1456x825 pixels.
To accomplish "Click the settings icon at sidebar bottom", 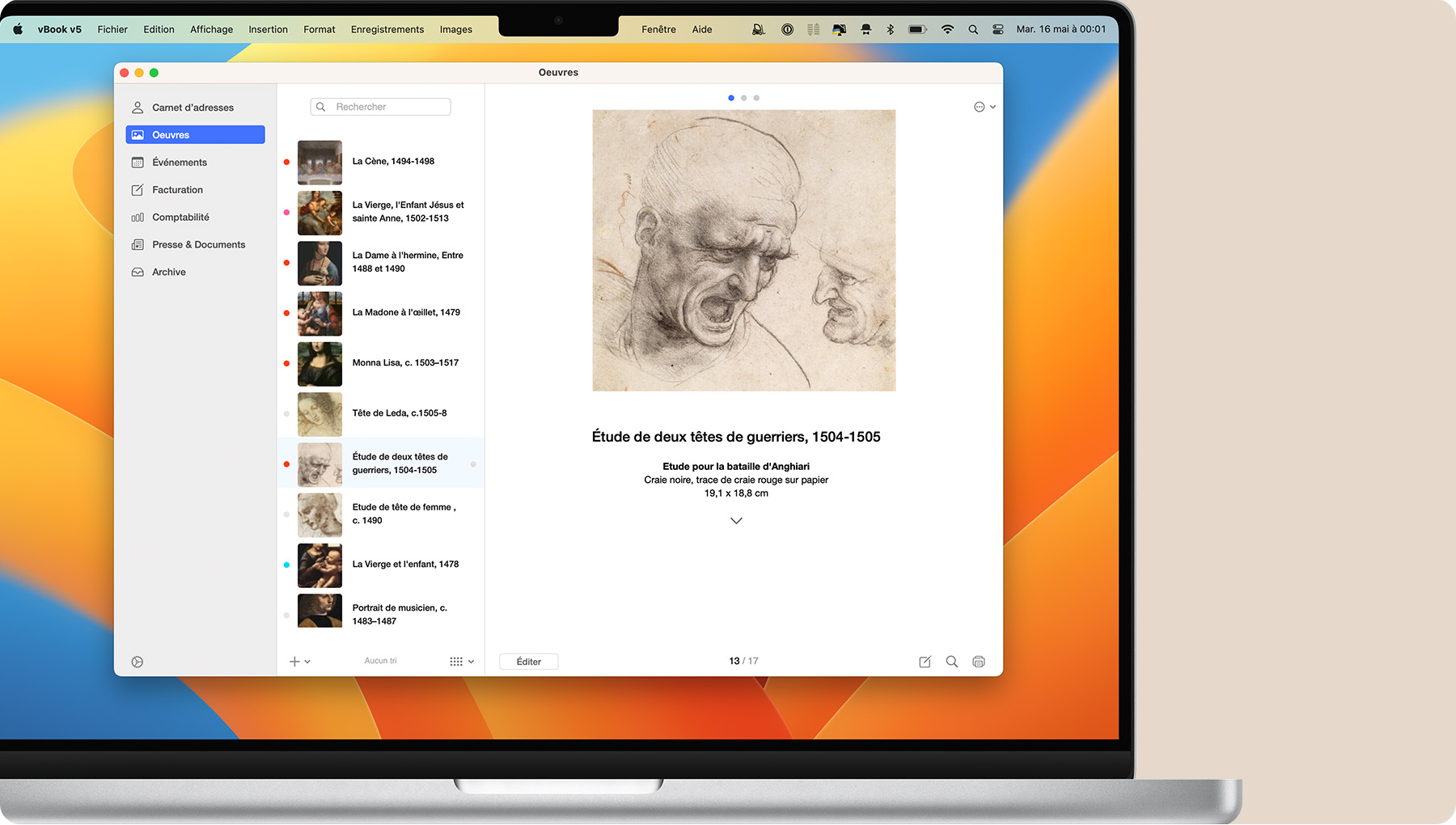I will coord(138,662).
